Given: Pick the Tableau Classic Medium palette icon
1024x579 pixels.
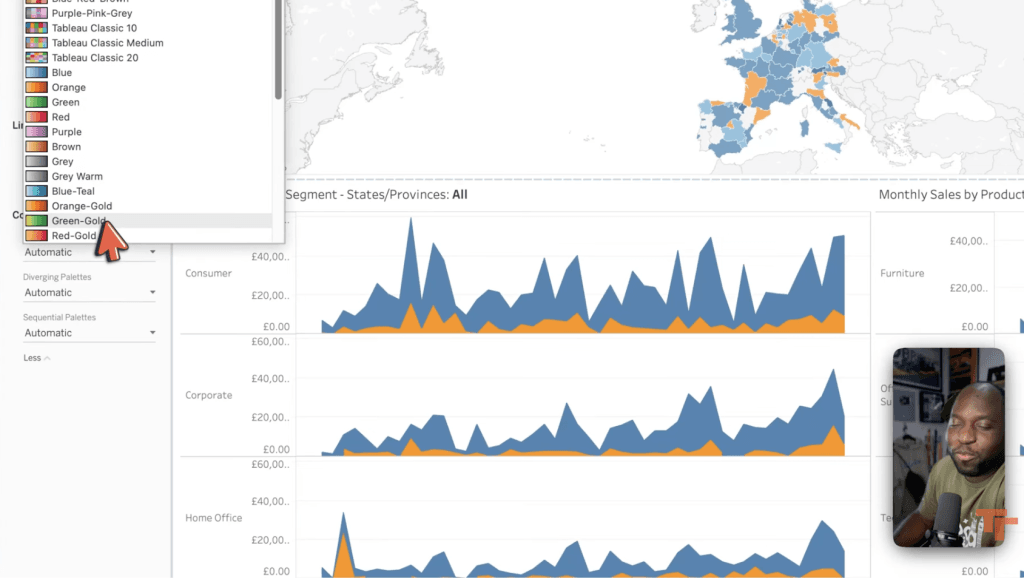Looking at the screenshot, I should [36, 43].
